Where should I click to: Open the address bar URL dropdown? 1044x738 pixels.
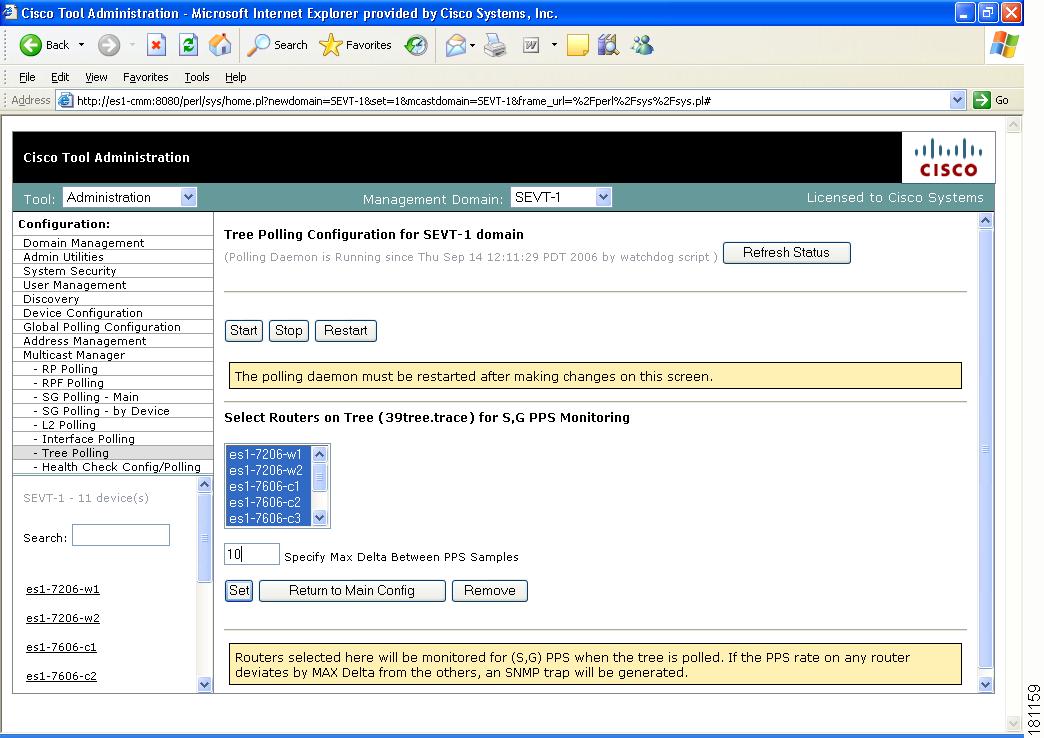click(x=957, y=100)
